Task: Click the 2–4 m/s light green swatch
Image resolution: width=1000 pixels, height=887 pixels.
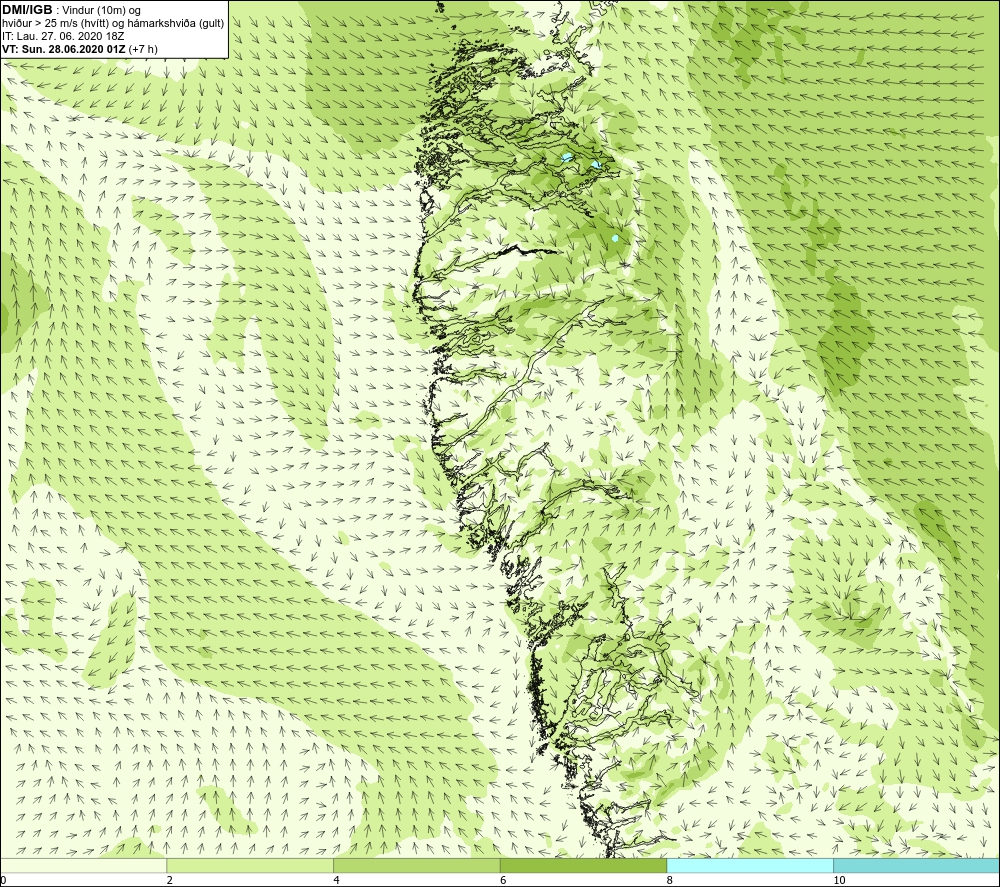Action: click(250, 865)
